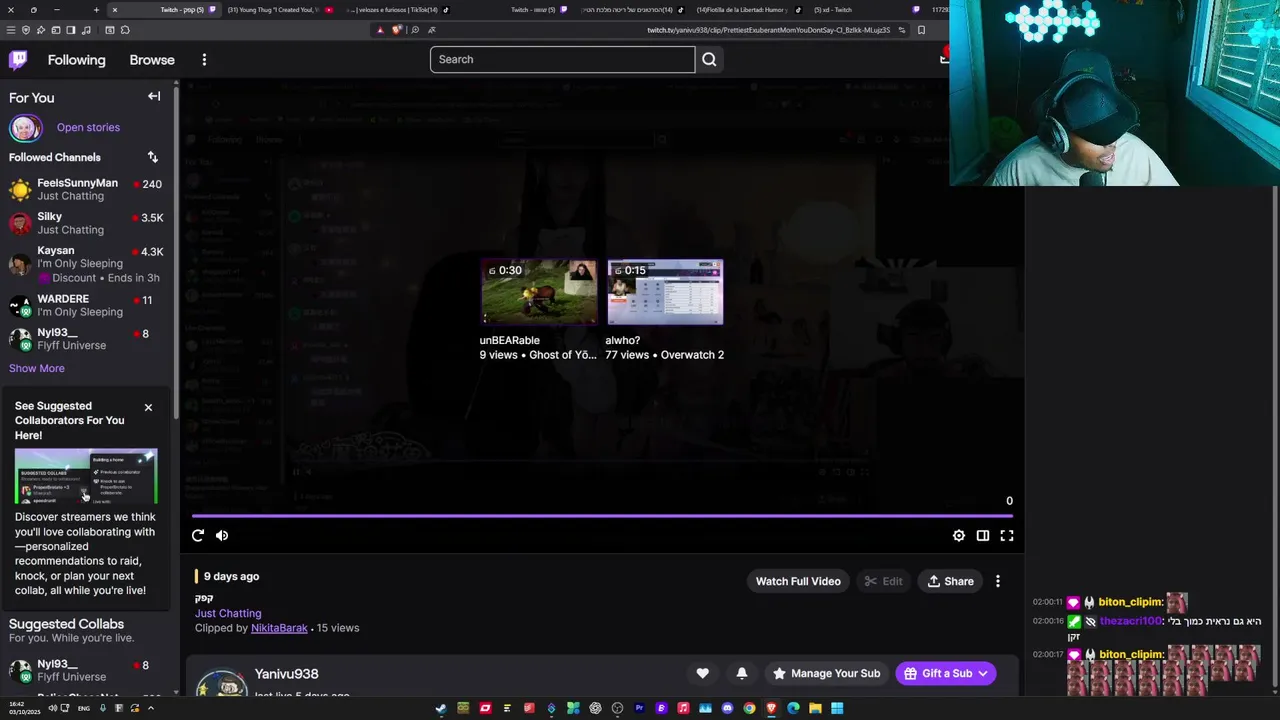Open WARDERE's channel in the sidebar
1280x720 pixels.
(x=90, y=305)
